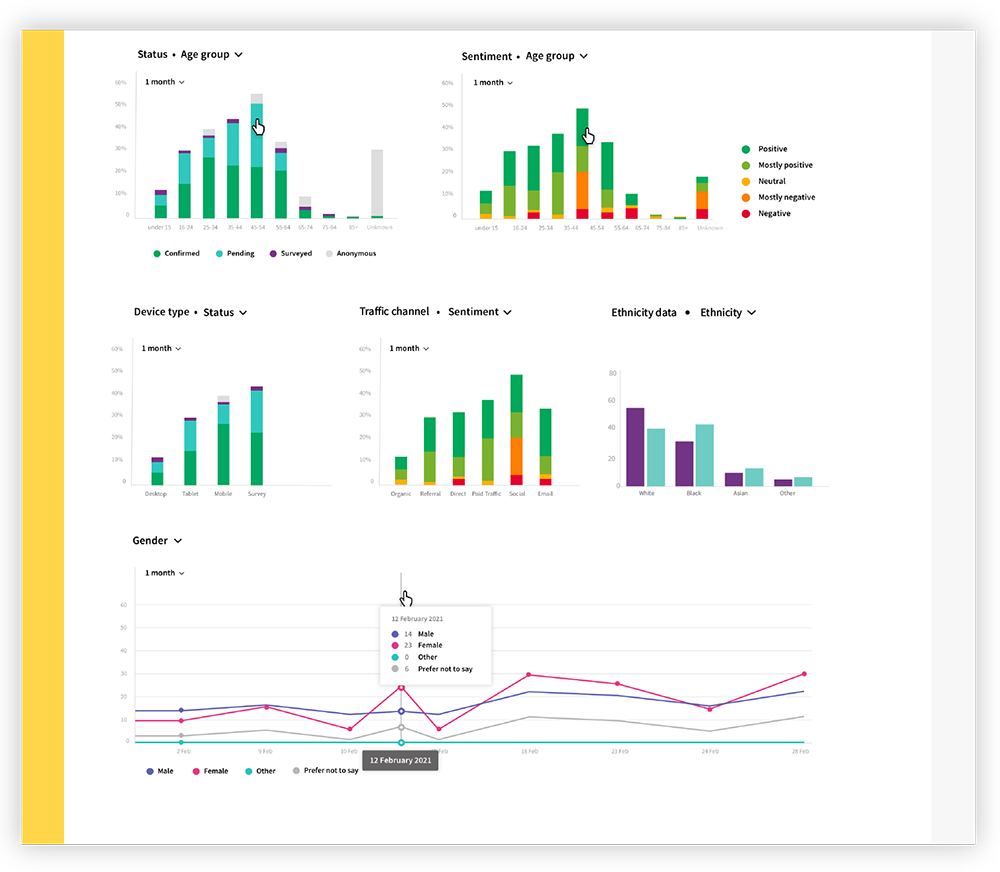
Task: Open the Gender chart dropdown
Action: click(157, 540)
